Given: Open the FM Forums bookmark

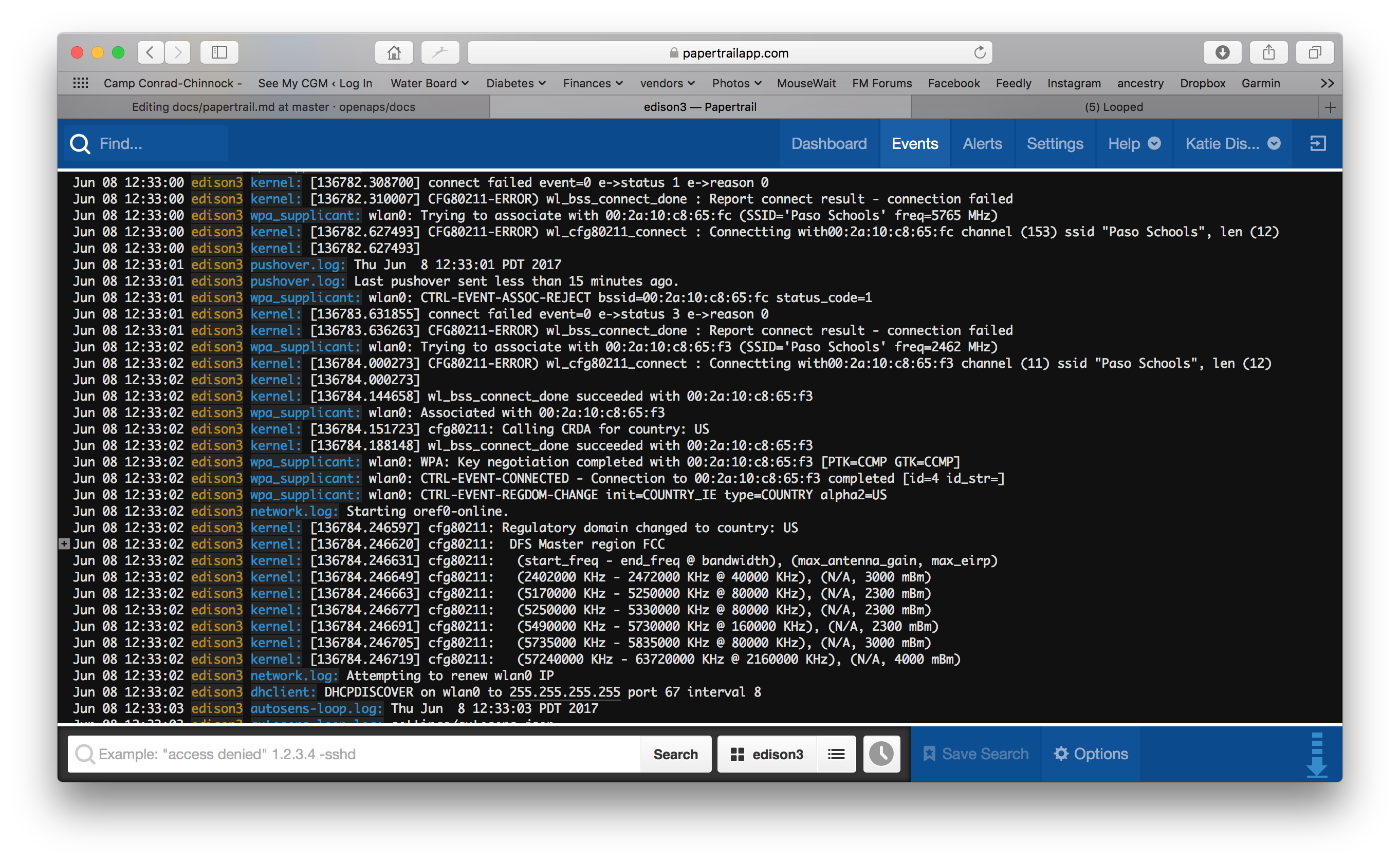Looking at the screenshot, I should pos(881,83).
